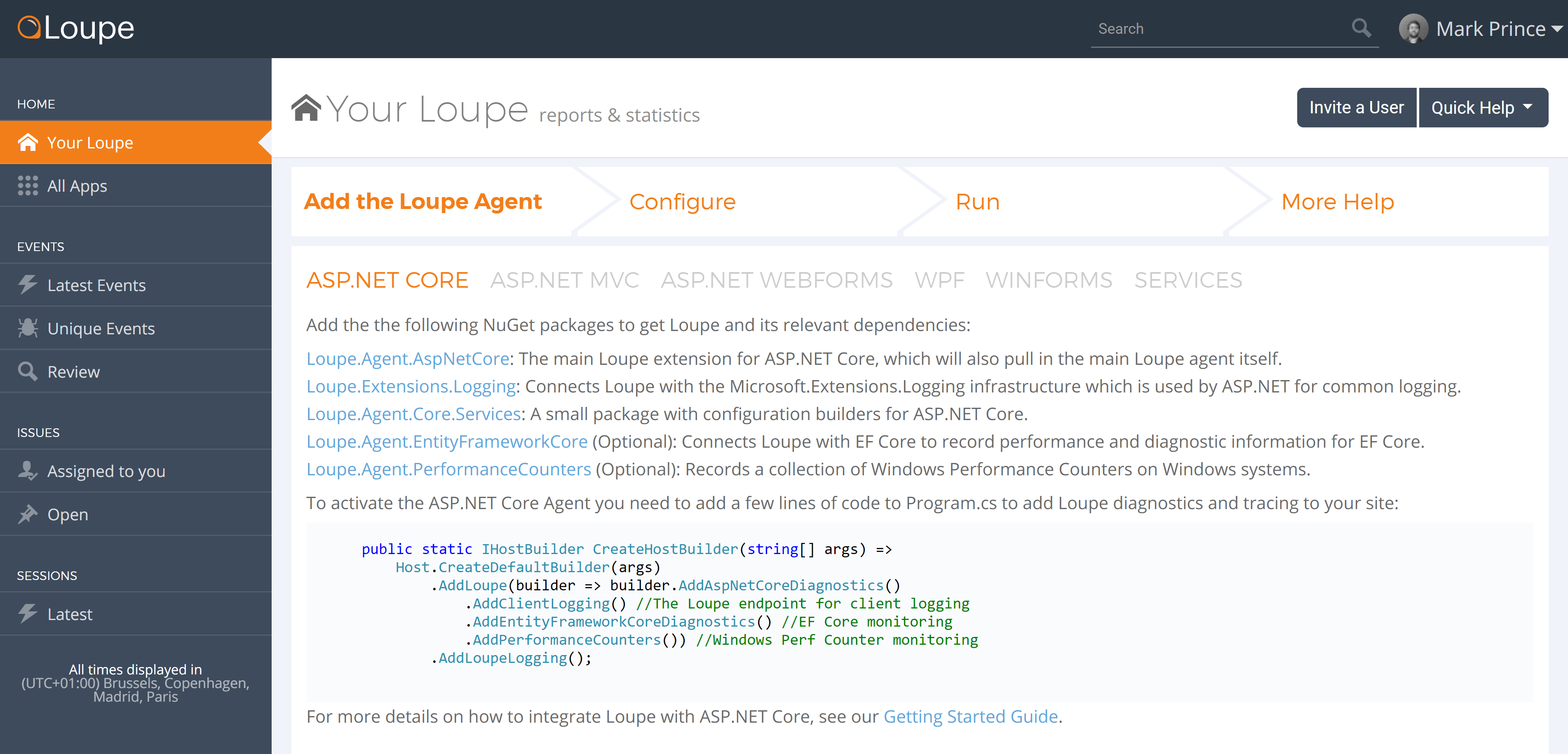Click the Open issues pin icon
1568x754 pixels.
click(28, 514)
